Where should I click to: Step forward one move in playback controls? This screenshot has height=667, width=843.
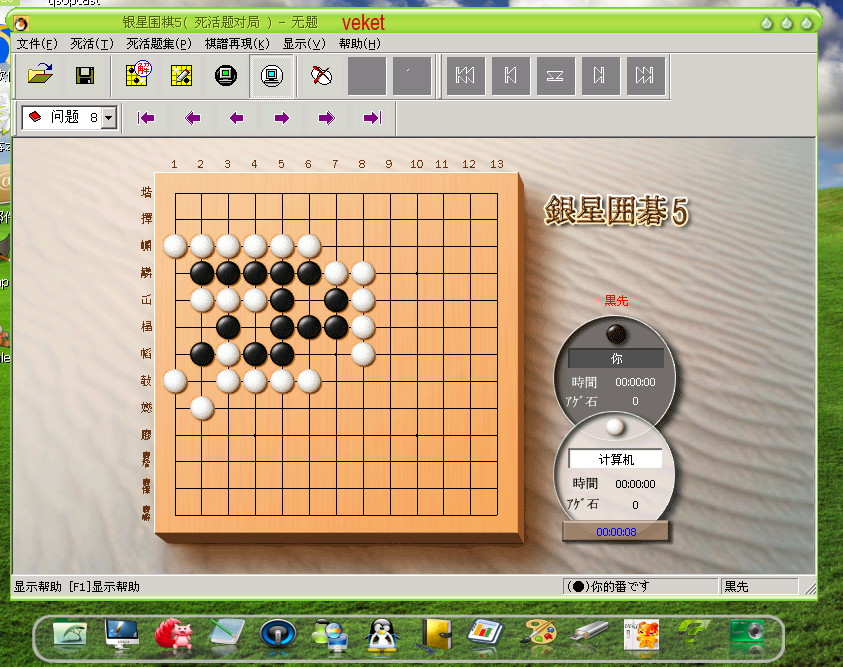click(601, 75)
